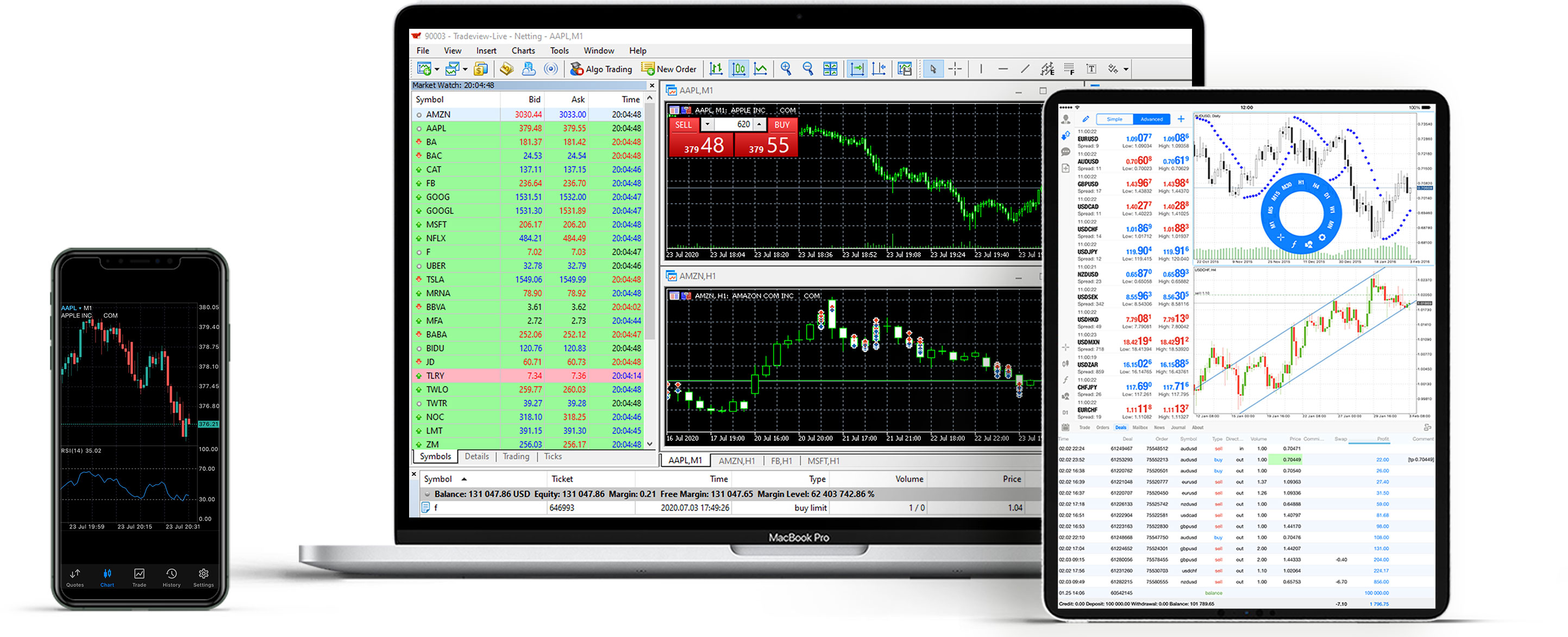Open Profiles dropdown arrow
The width and height of the screenshot is (1568, 637).
click(465, 70)
